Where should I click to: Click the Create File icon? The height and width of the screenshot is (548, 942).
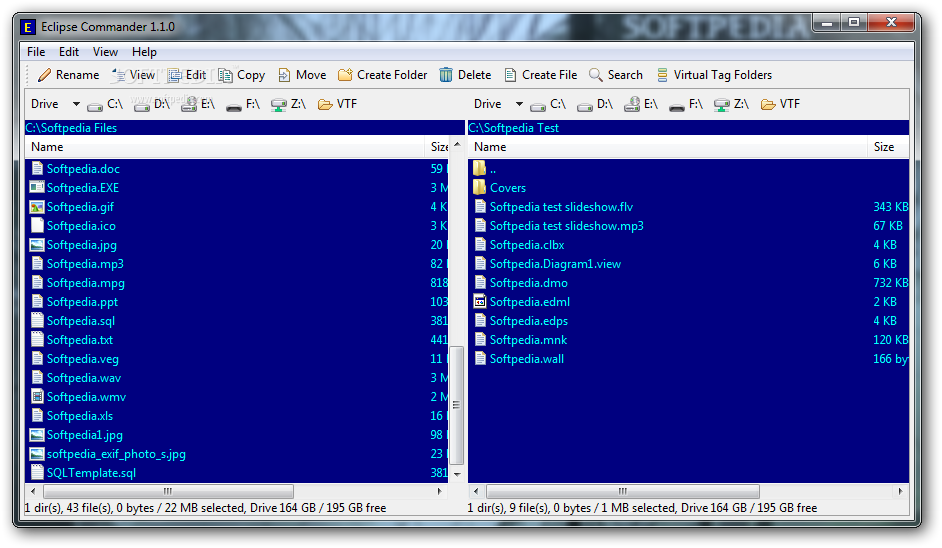[x=511, y=75]
